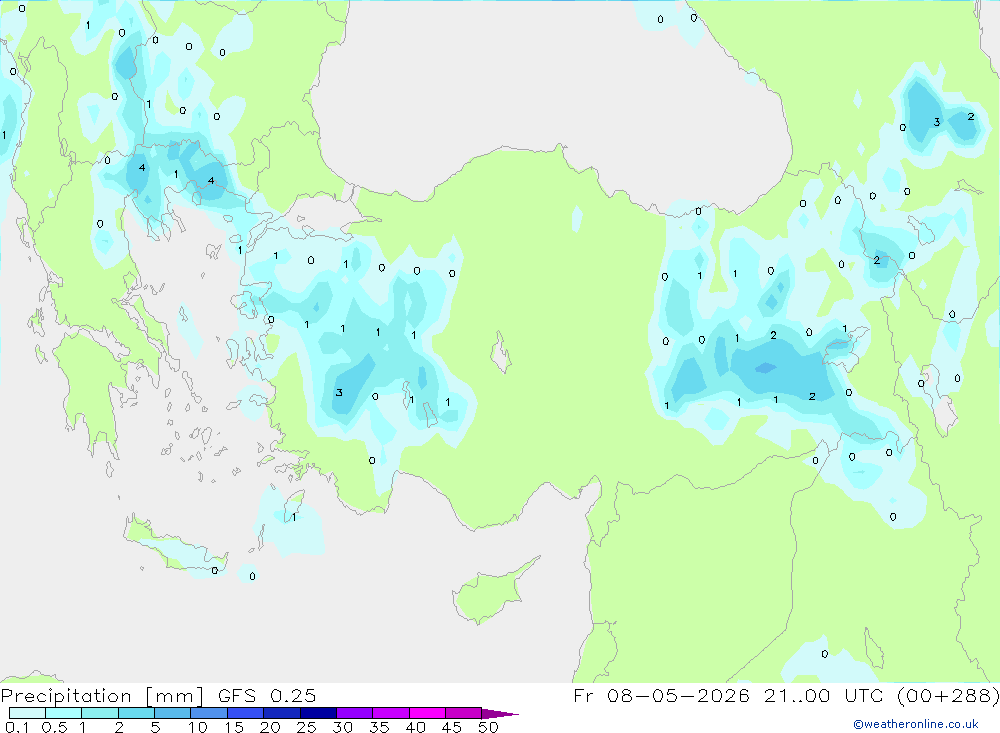Click the 30–35 mm purple legend swatch
Screen dimensions: 1000x733
(355, 713)
